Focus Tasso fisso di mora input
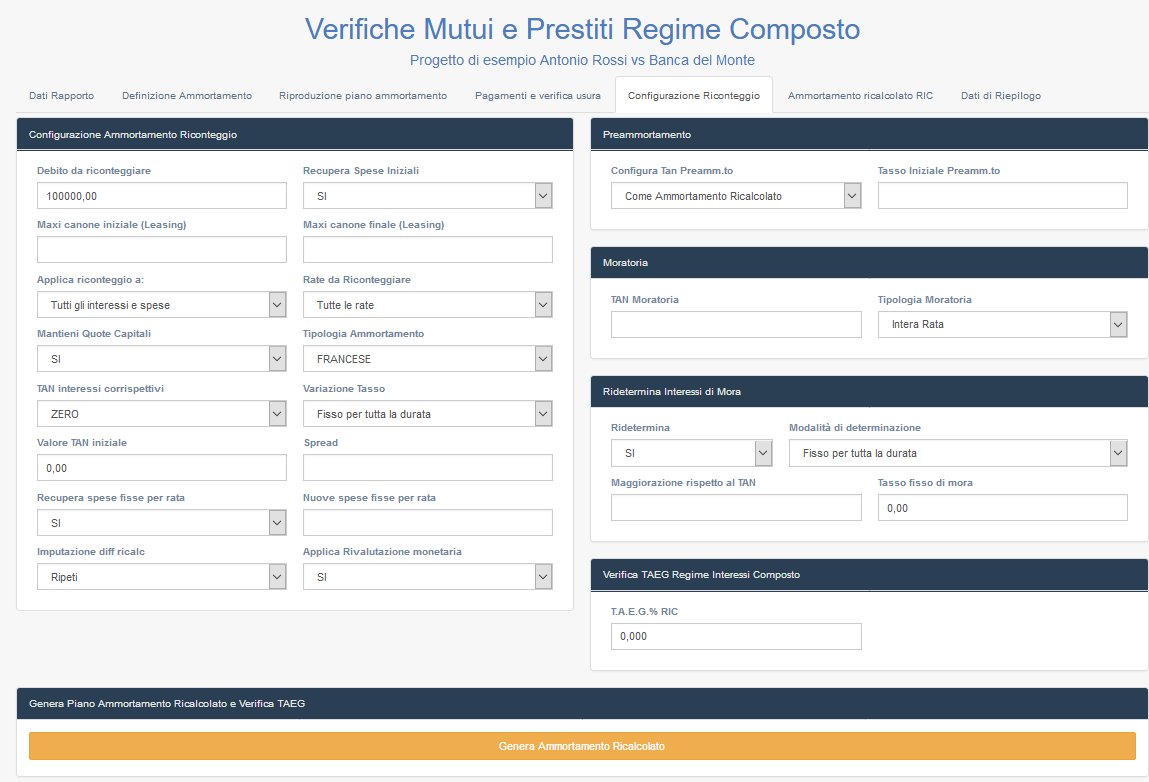 click(x=1002, y=508)
